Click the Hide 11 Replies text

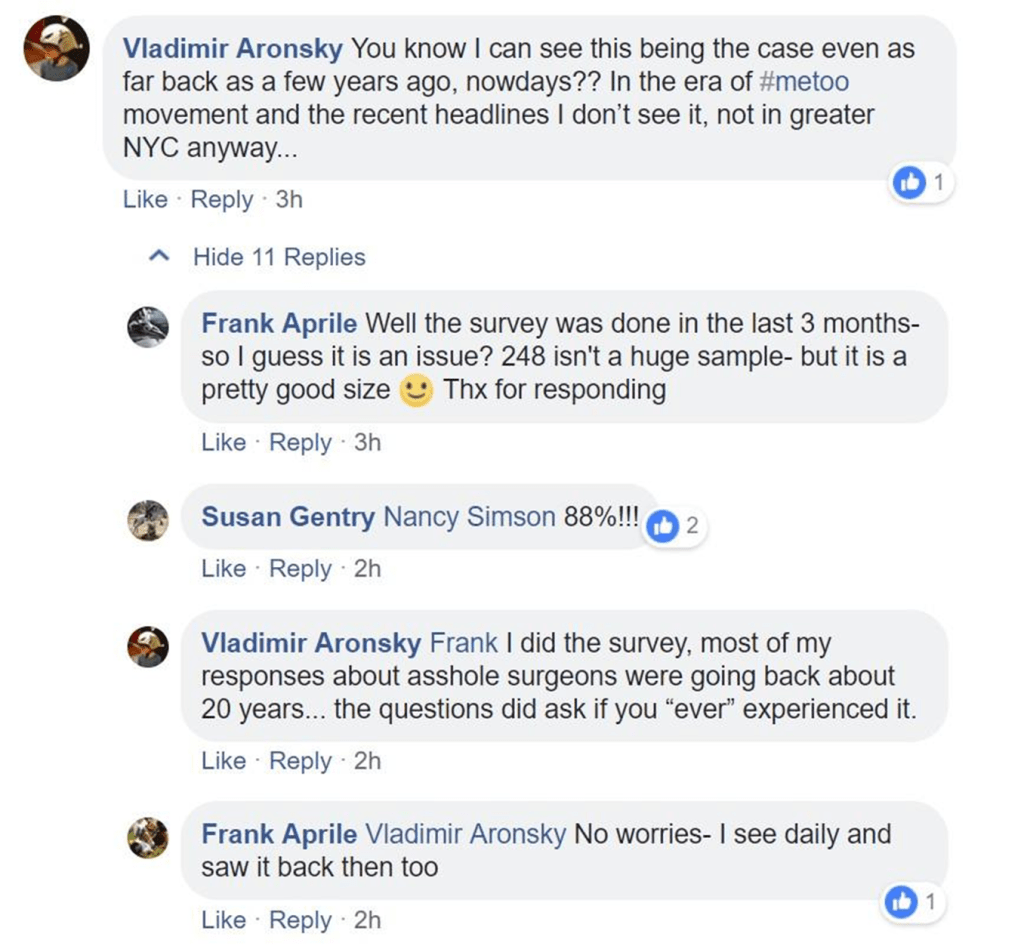tap(279, 257)
